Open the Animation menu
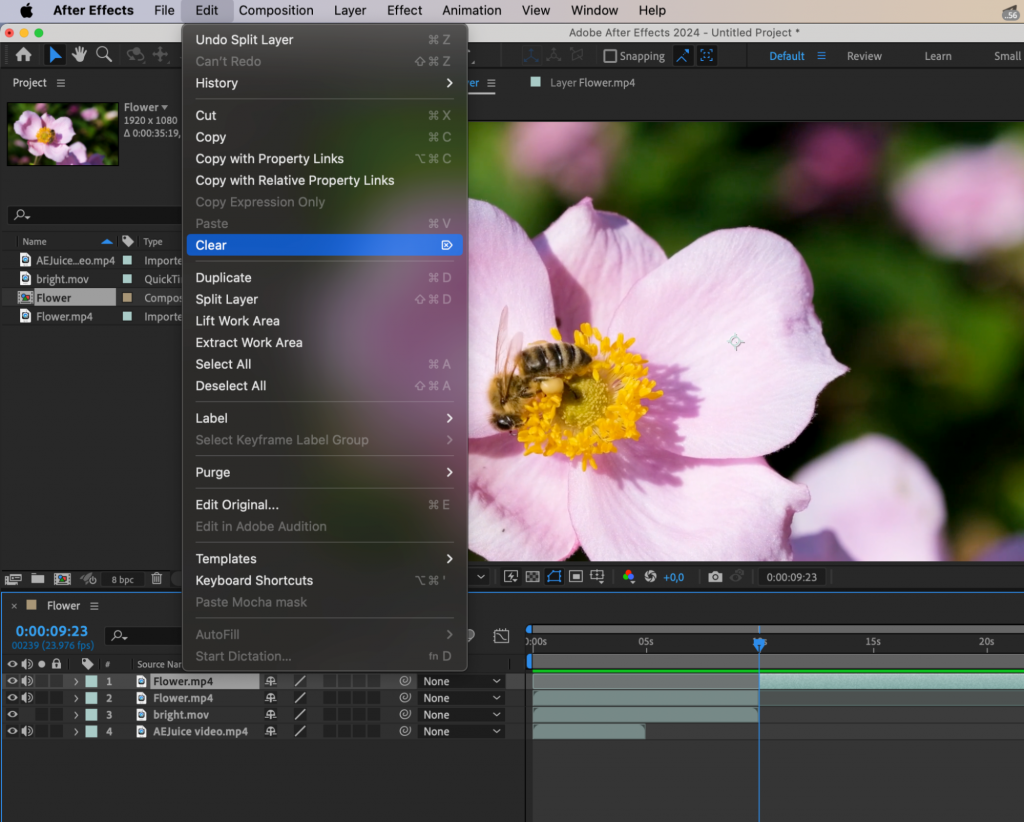This screenshot has height=822, width=1024. [471, 10]
